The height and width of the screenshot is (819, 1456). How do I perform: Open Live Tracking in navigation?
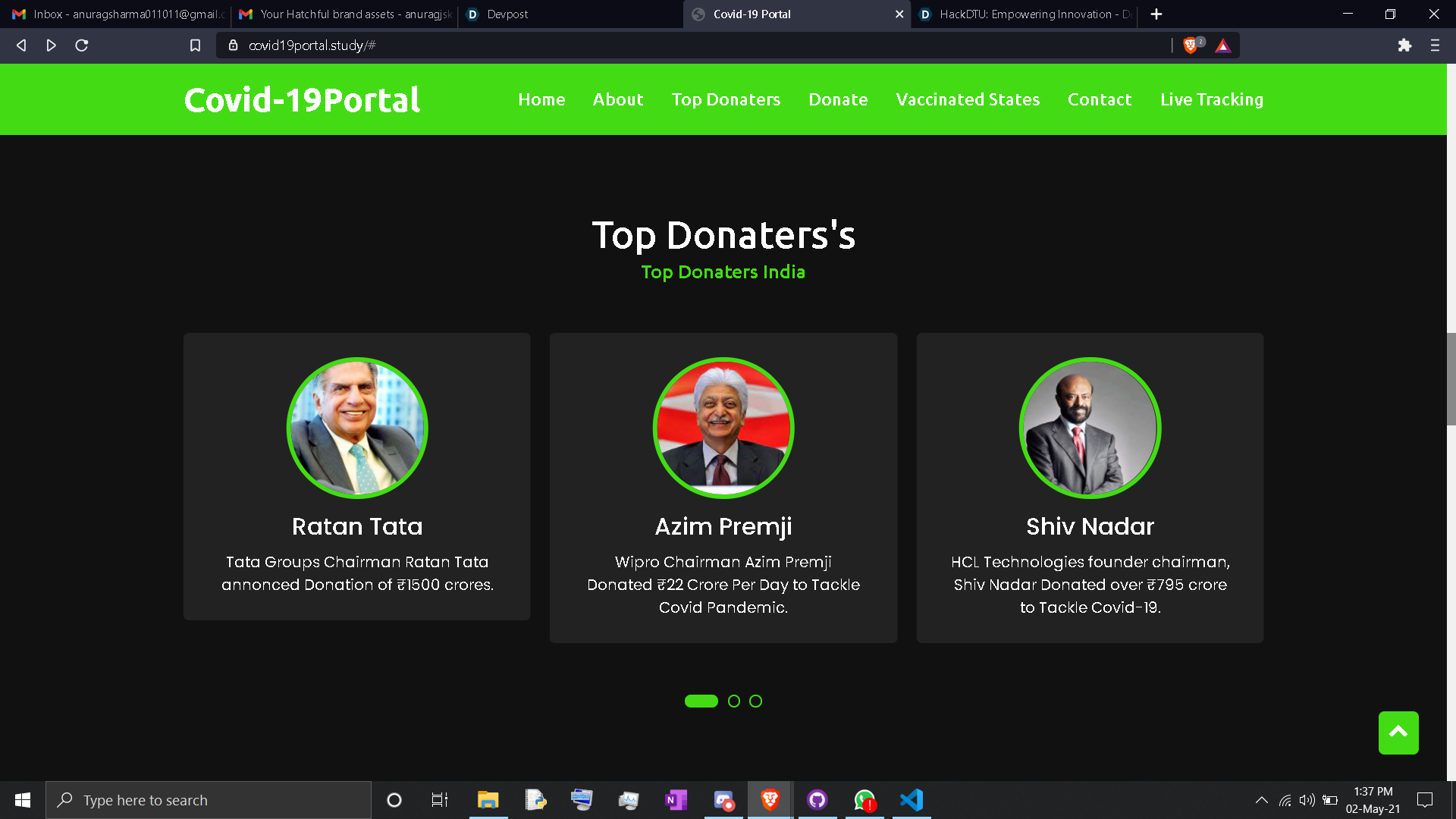click(1211, 99)
